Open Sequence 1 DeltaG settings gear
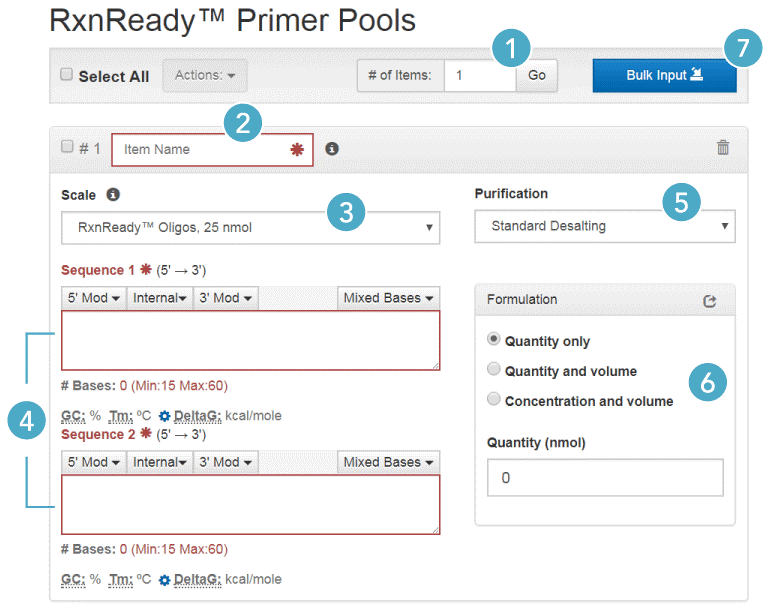Screen dimensions: 769x610 (x=165, y=416)
